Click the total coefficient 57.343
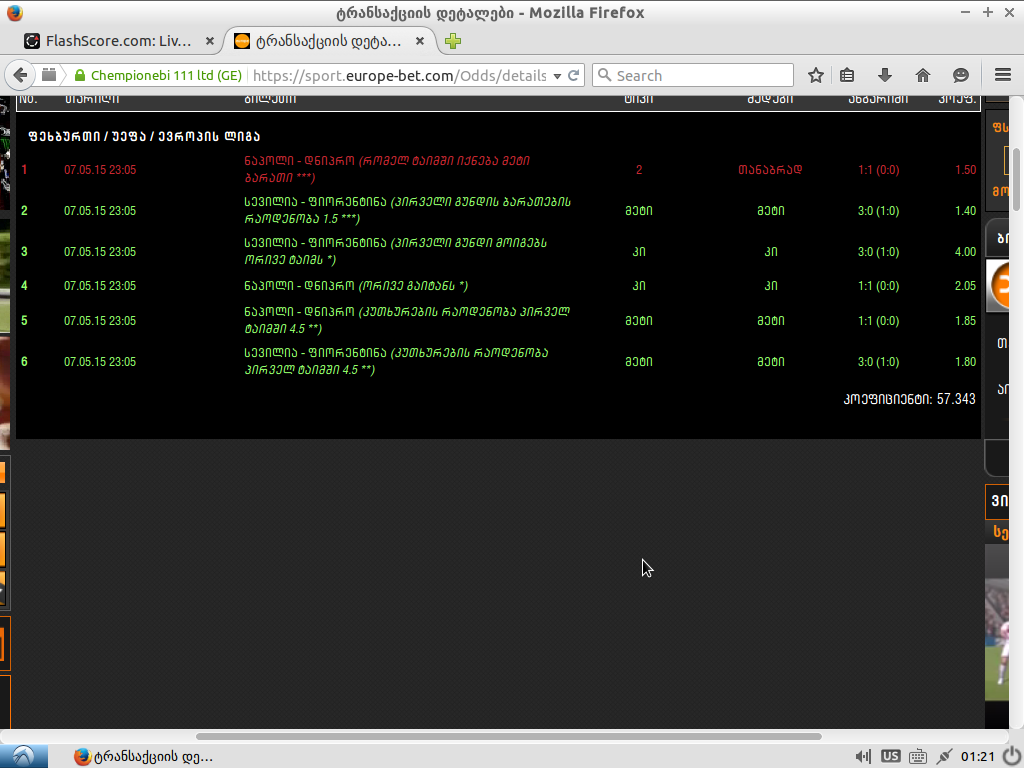The image size is (1024, 768). pos(955,399)
